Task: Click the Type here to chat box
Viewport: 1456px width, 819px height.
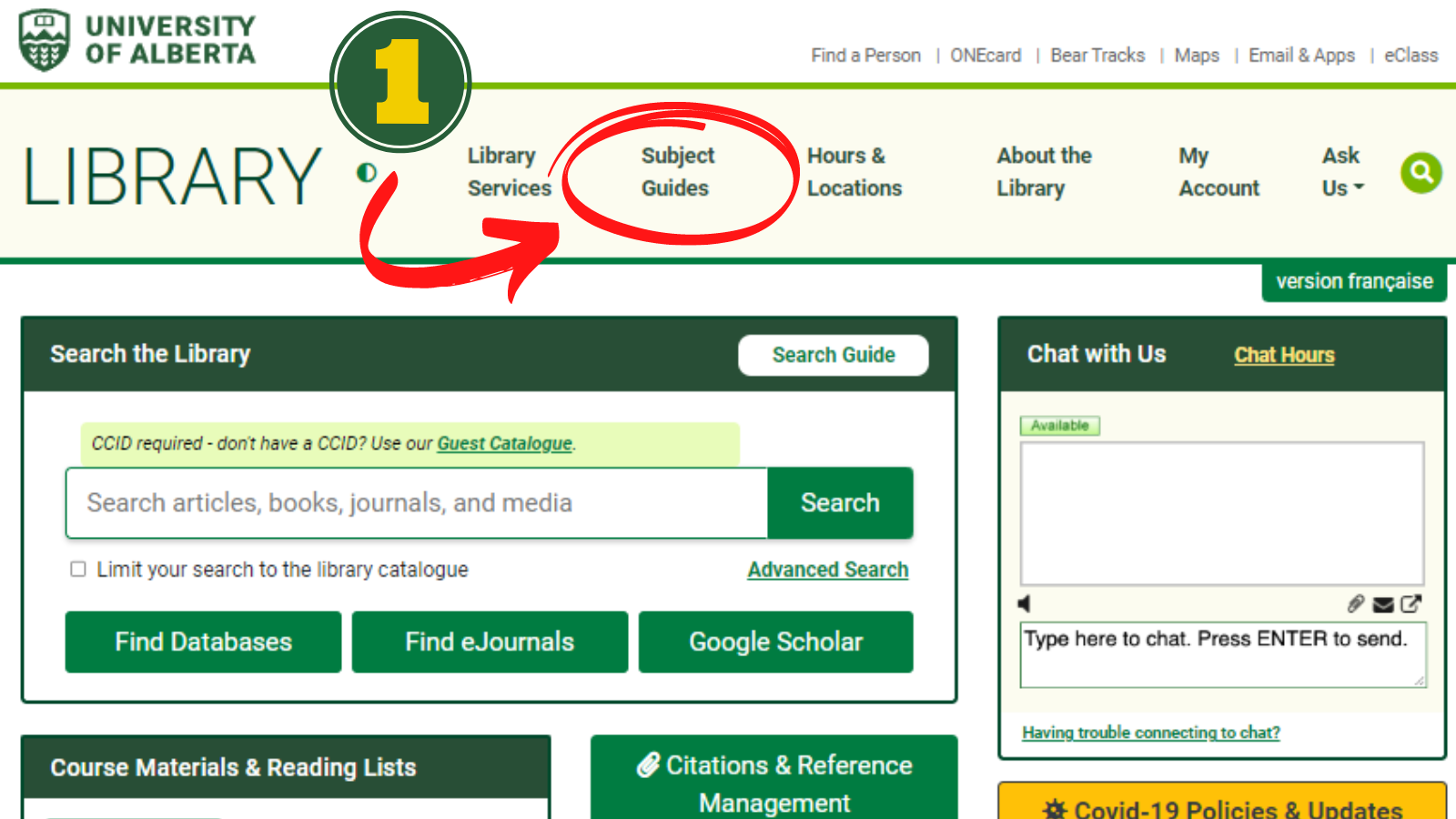Action: 1223,655
